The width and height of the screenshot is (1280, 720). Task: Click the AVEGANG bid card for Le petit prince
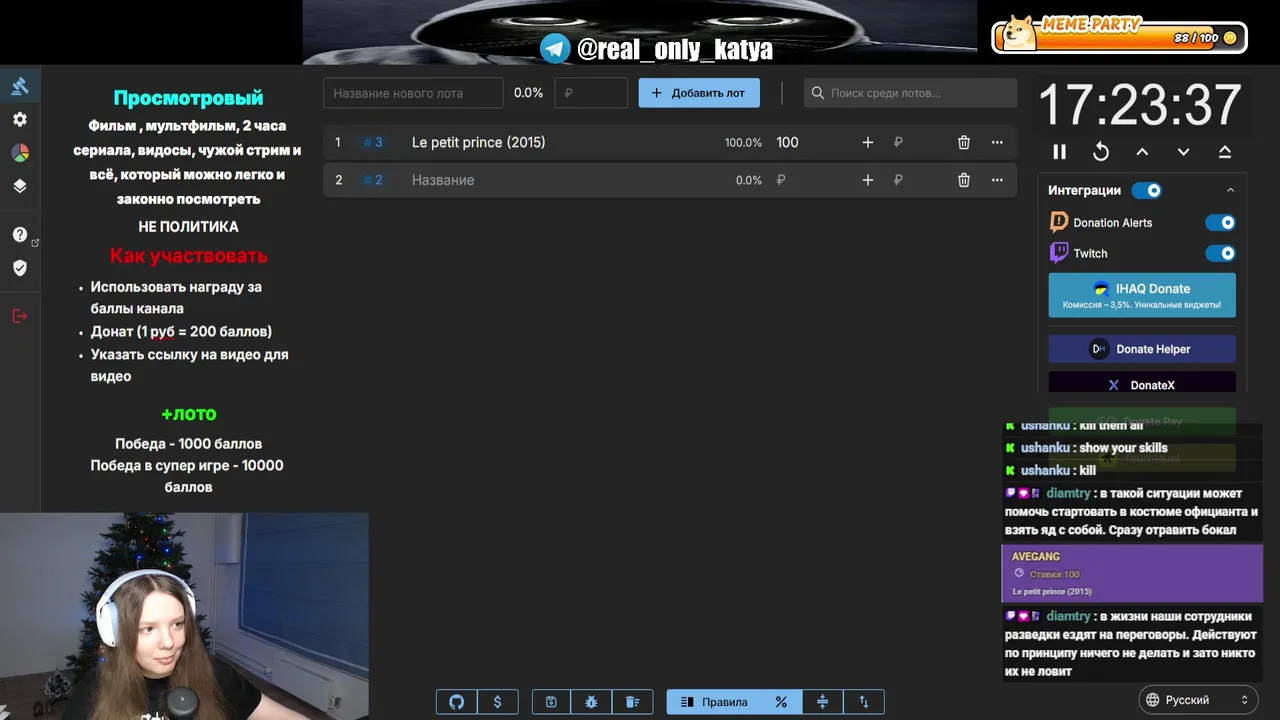coord(1132,574)
